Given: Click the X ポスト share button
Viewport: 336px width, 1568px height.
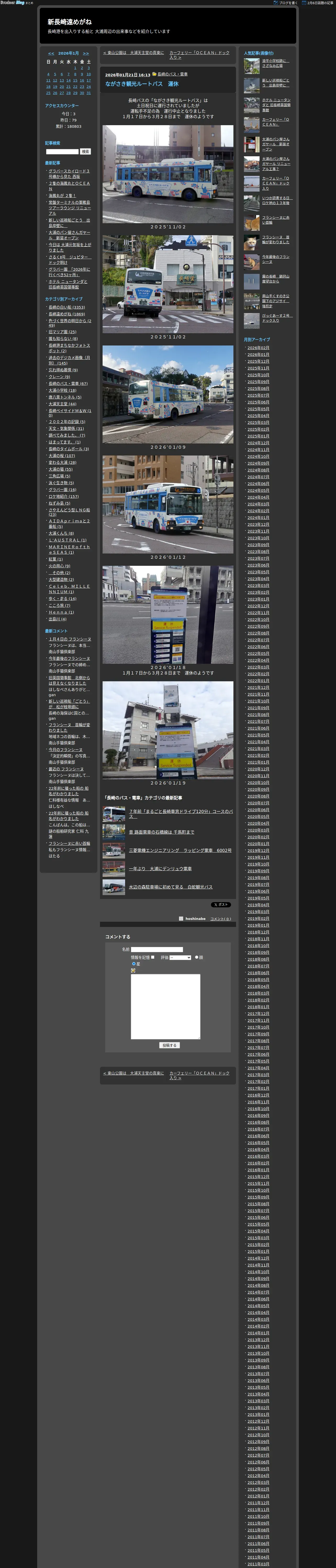Looking at the screenshot, I should [221, 904].
